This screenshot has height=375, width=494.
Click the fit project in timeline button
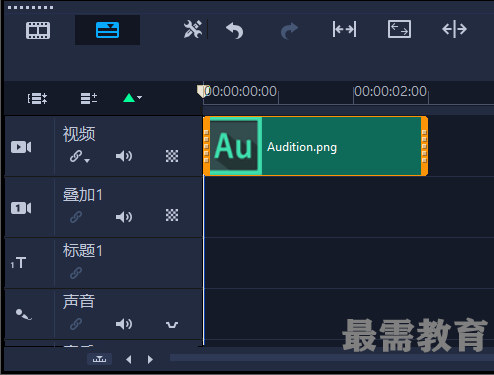click(x=99, y=359)
